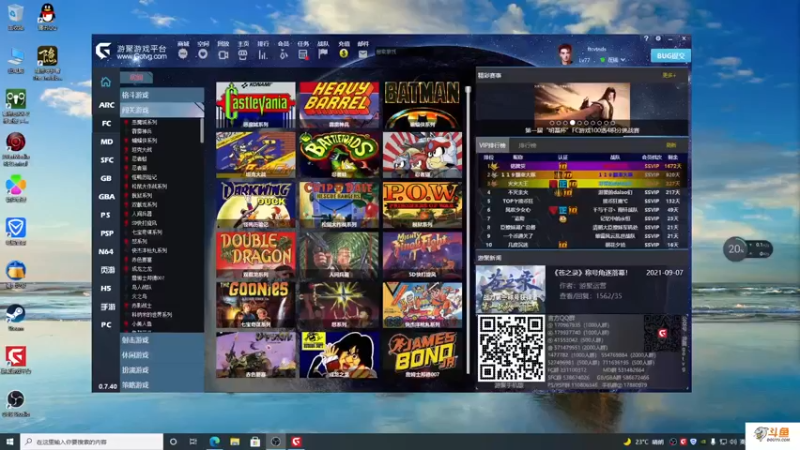Open File Explorer from the taskbar

pos(235,441)
